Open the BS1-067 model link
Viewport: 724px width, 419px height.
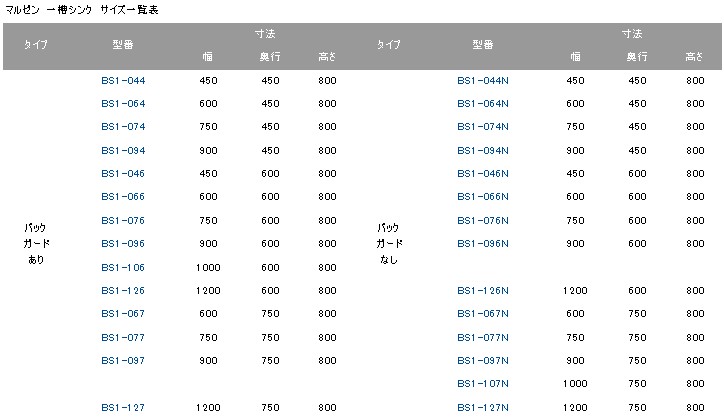click(123, 314)
